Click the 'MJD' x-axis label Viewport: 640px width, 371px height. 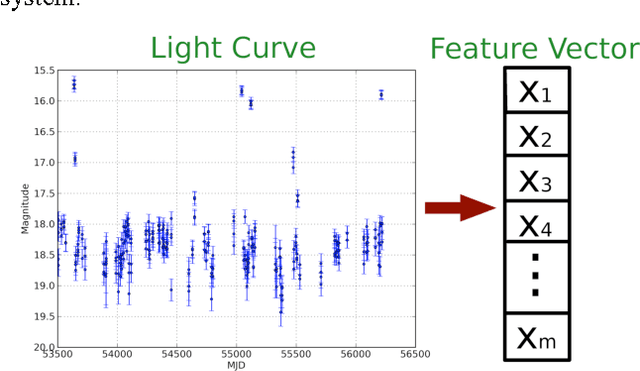click(x=236, y=365)
